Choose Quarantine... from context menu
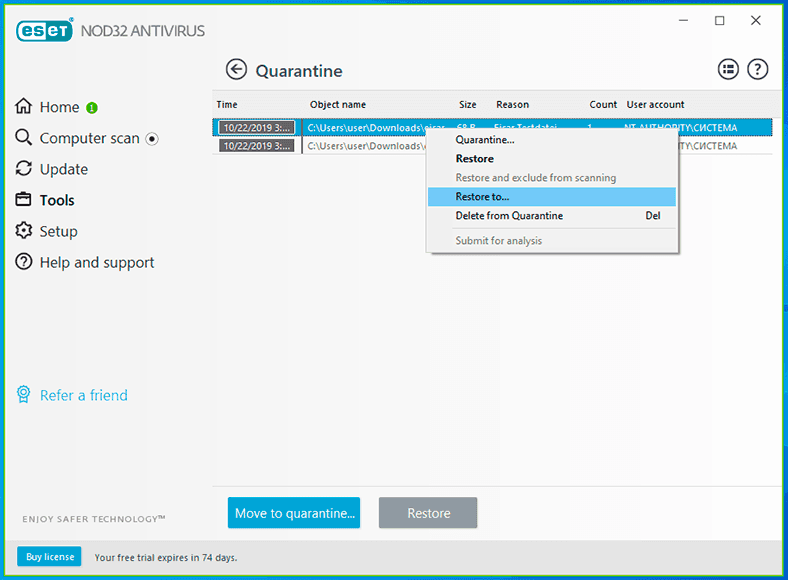The width and height of the screenshot is (788, 580). [552, 140]
